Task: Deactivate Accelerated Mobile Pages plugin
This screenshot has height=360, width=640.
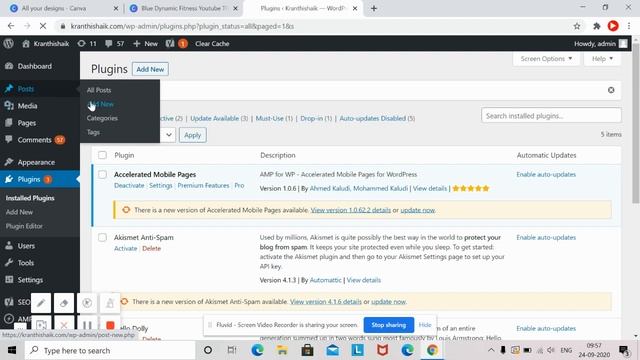Action: [x=129, y=185]
